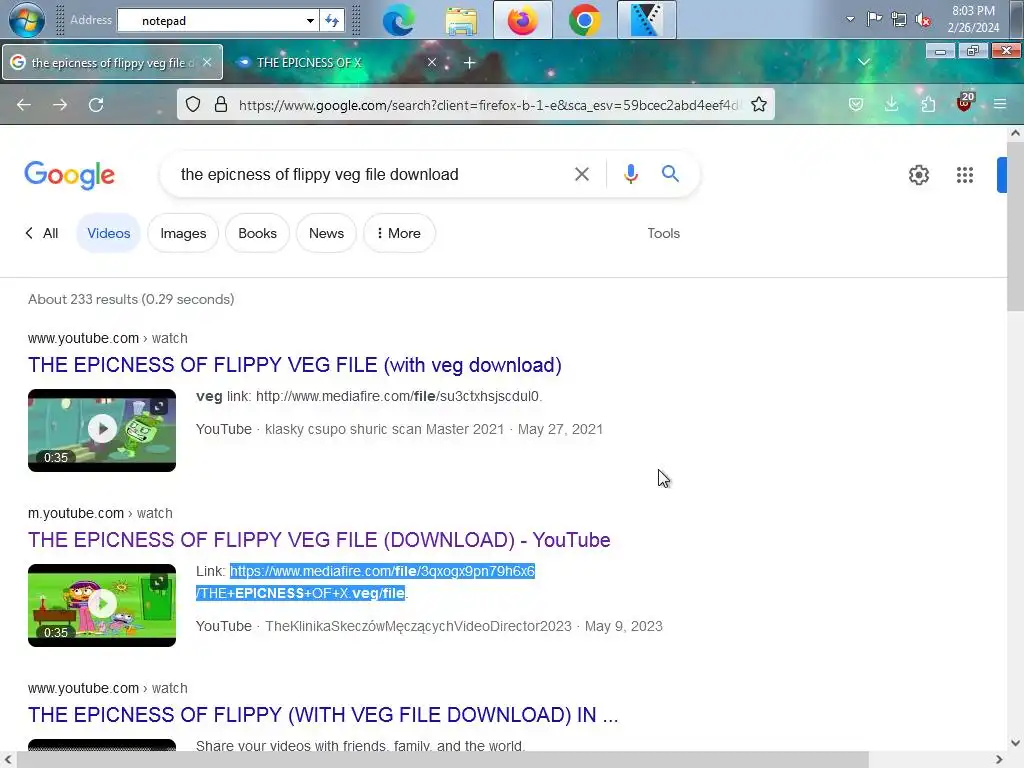This screenshot has width=1024, height=768.
Task: Go back one page in Firefox
Action: click(x=24, y=104)
